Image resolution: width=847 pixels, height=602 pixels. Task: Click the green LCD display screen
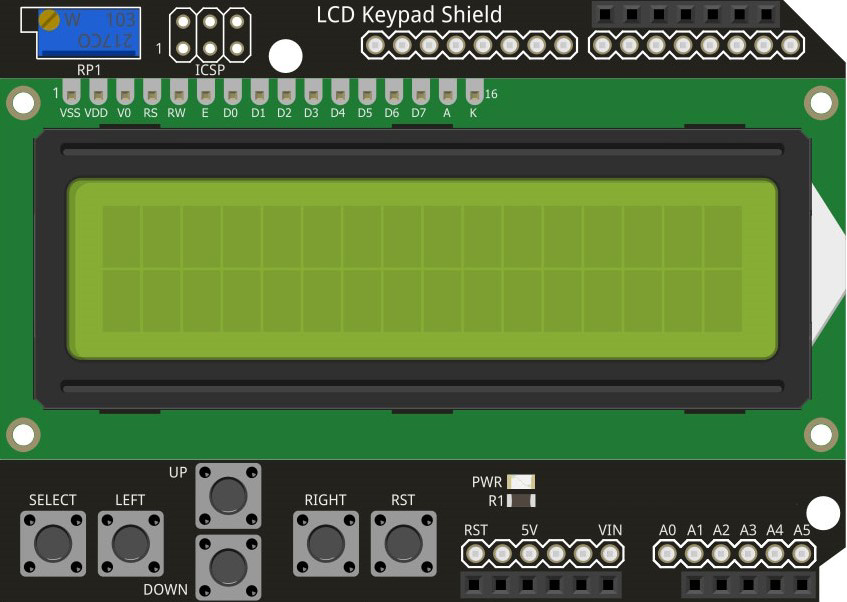422,269
